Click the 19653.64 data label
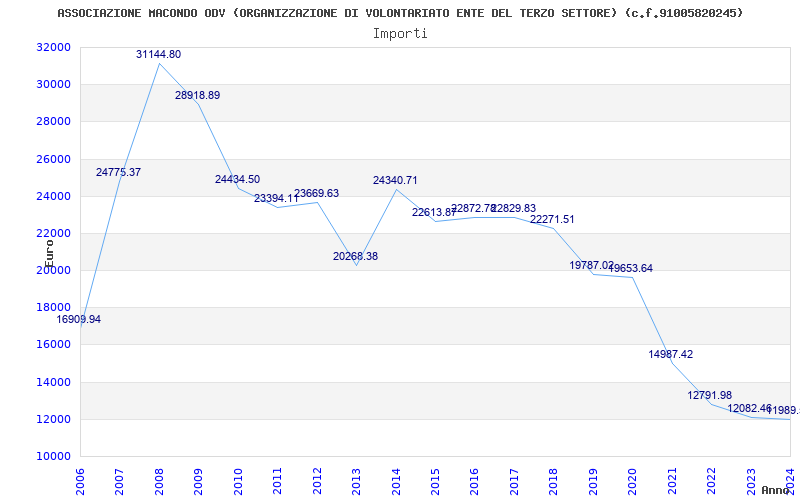 coord(631,269)
